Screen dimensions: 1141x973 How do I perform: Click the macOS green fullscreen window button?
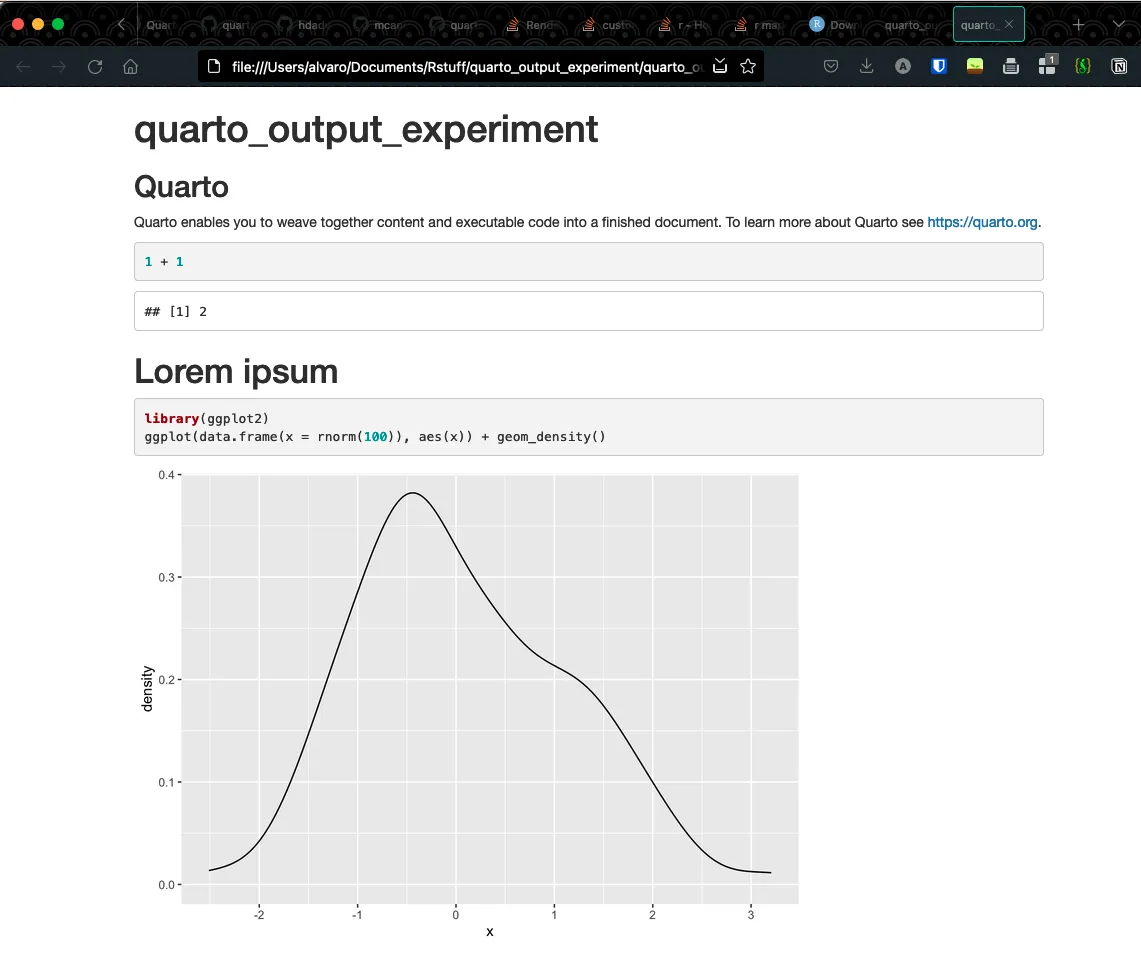(x=58, y=24)
